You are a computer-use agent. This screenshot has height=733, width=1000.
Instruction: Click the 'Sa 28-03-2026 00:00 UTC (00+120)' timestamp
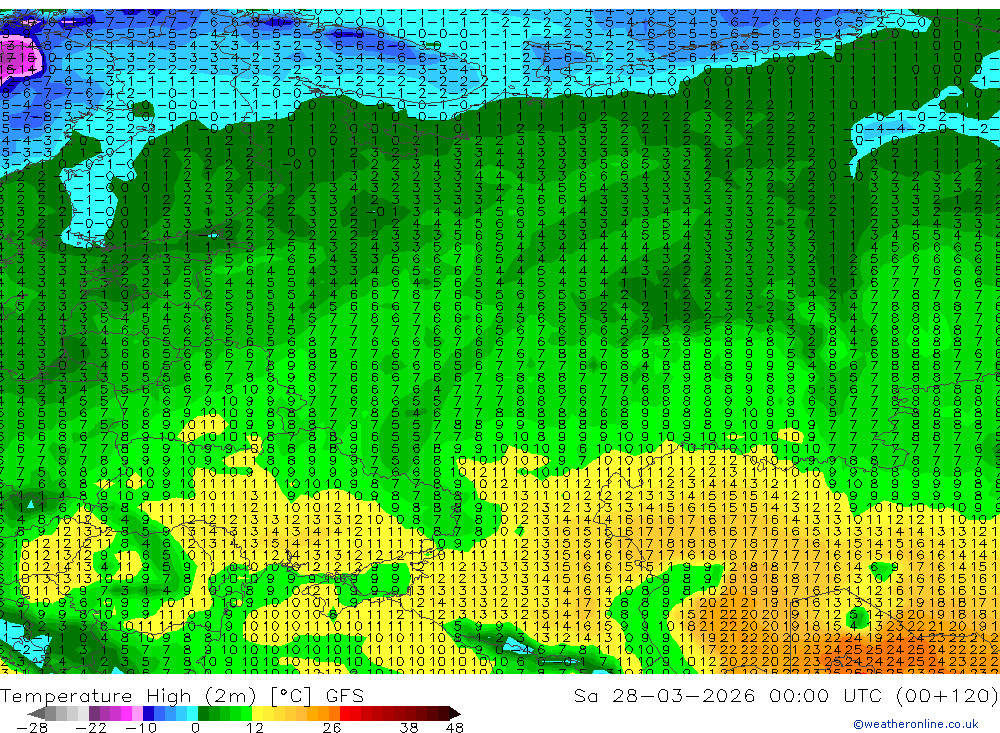click(786, 695)
